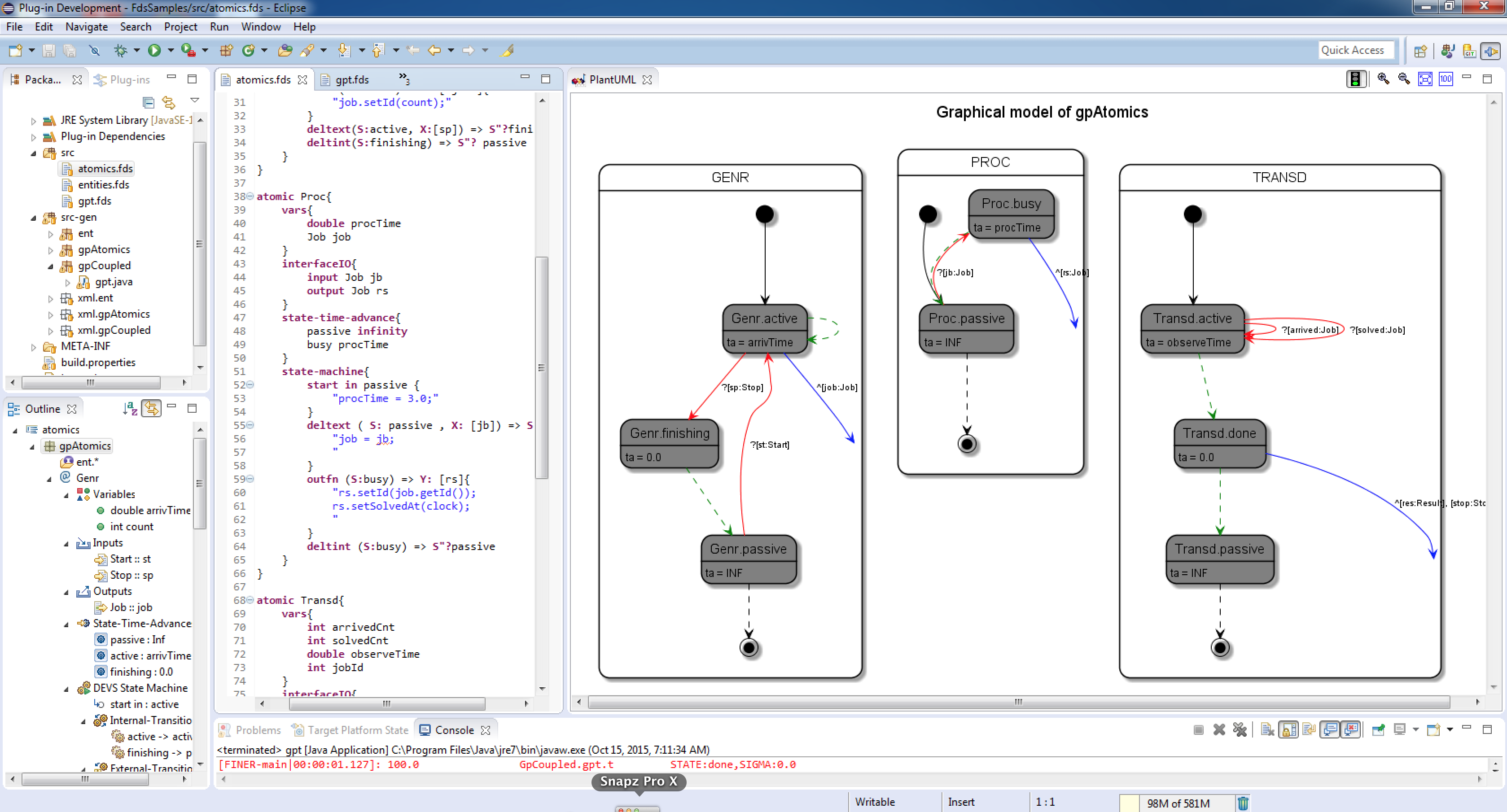Toggle Scroll Lock in the Console
This screenshot has height=812, width=1507.
coord(1289,729)
